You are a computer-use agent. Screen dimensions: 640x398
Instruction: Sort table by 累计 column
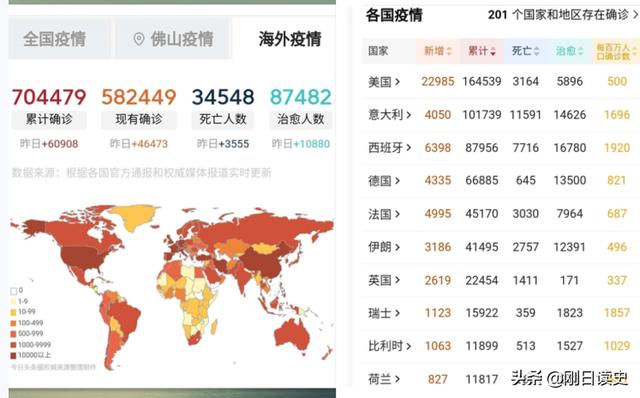[x=482, y=51]
